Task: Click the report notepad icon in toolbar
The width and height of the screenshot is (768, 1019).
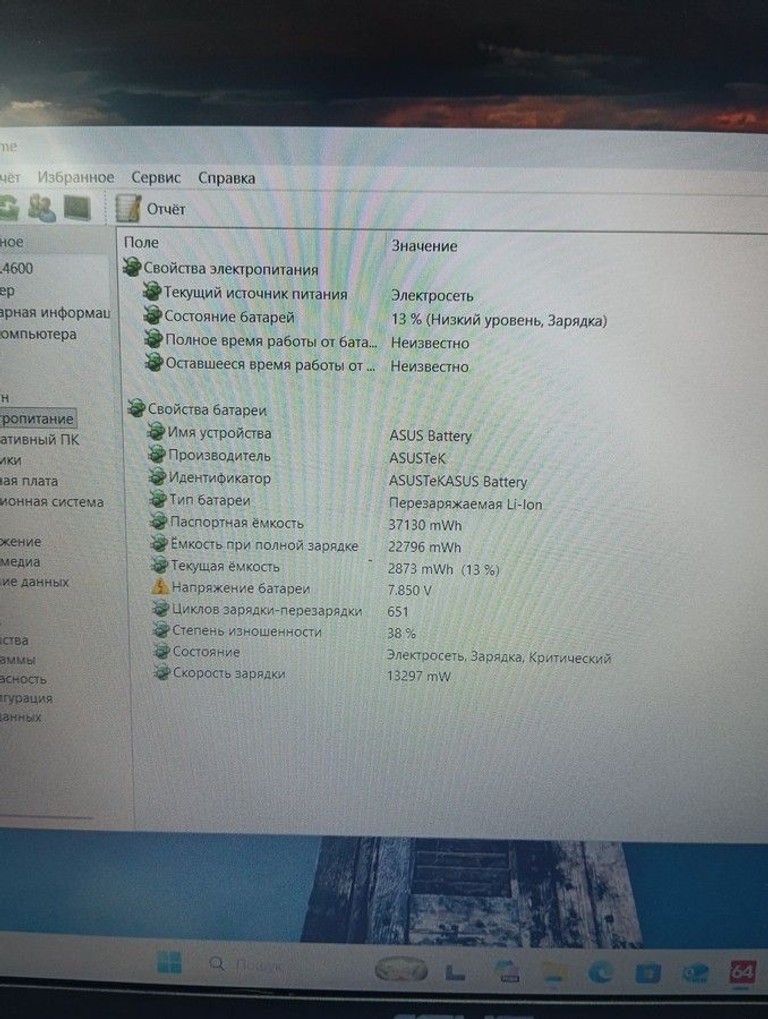Action: pos(127,208)
